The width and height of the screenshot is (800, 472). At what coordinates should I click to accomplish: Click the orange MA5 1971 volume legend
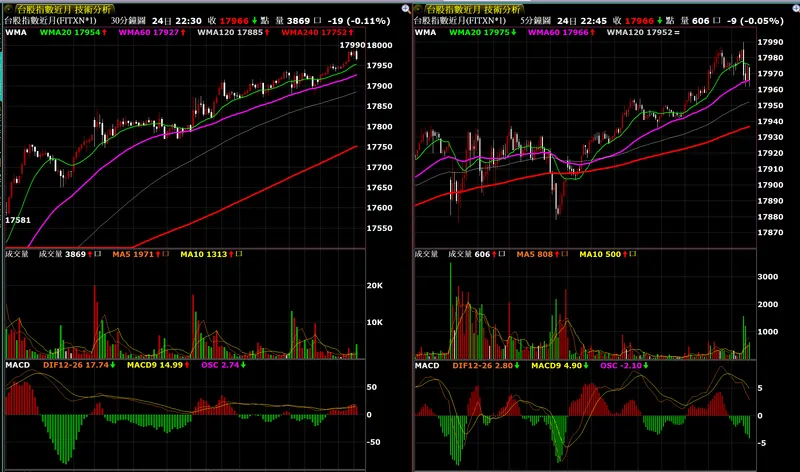(140, 254)
